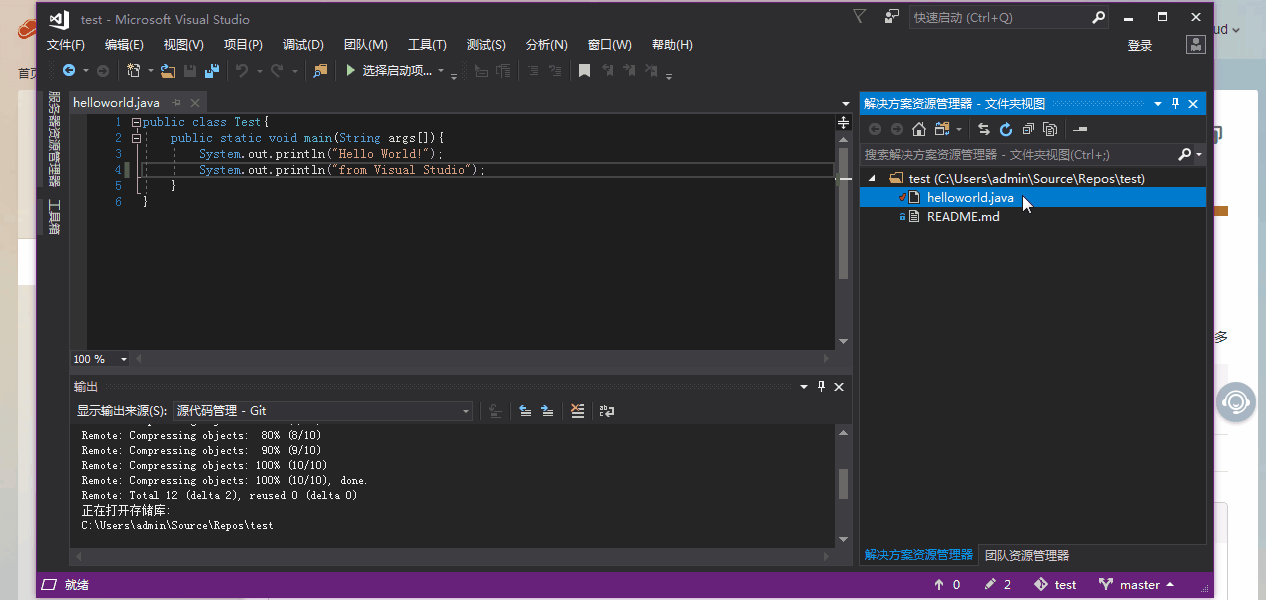Click the Output panel vertical scrollbar thumb

[x=844, y=484]
